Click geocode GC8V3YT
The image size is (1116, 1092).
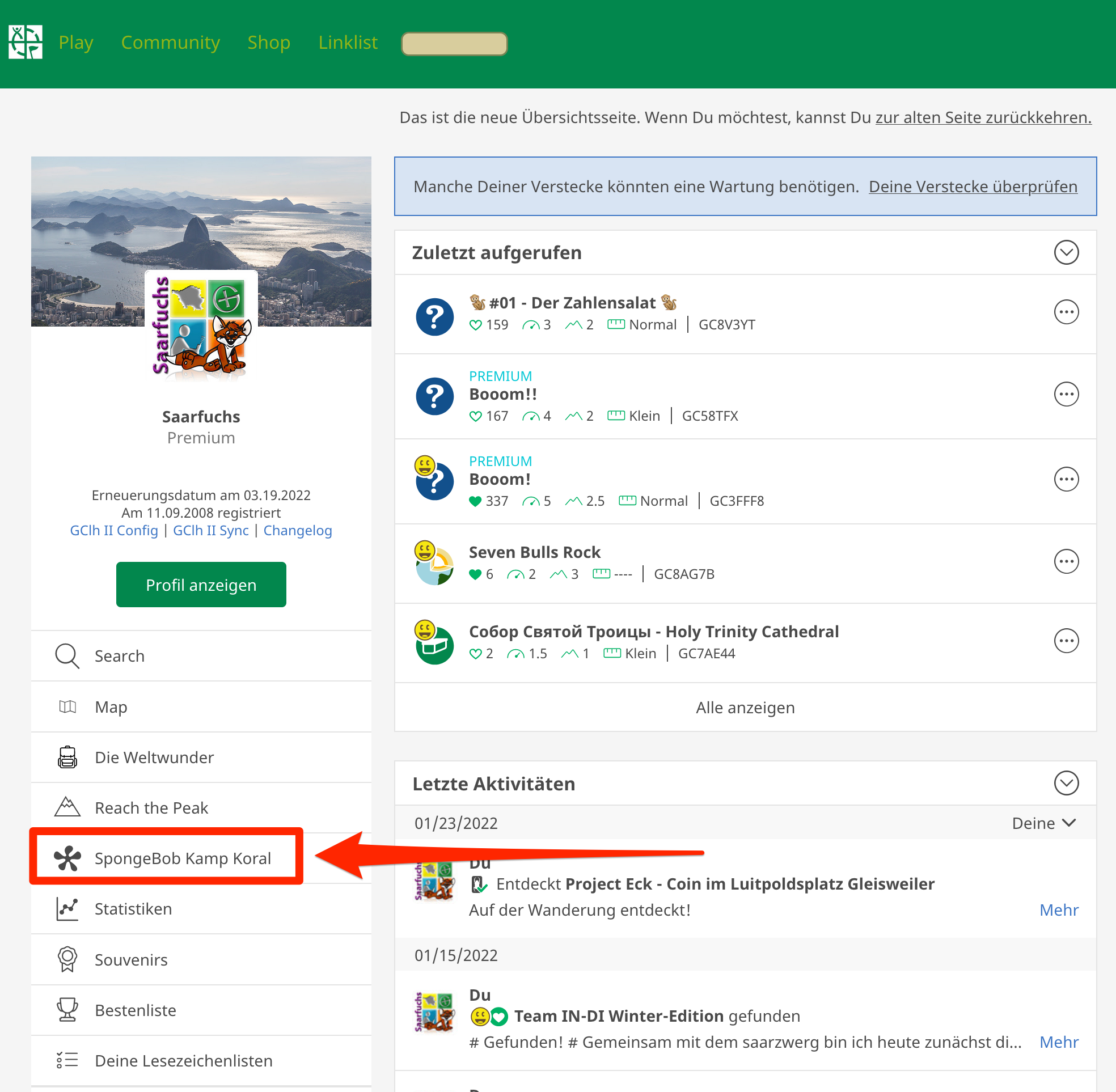[726, 325]
